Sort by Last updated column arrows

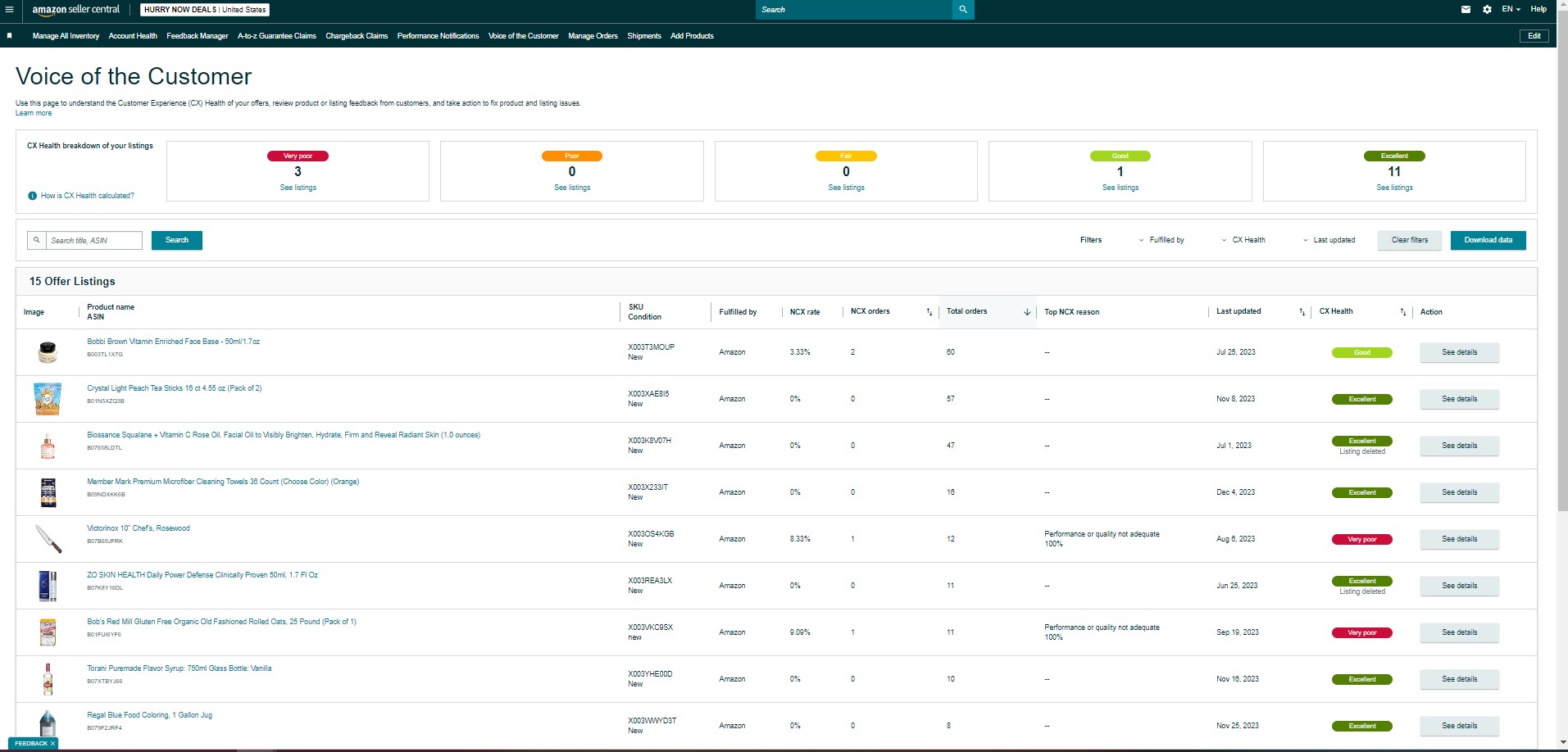point(1302,312)
